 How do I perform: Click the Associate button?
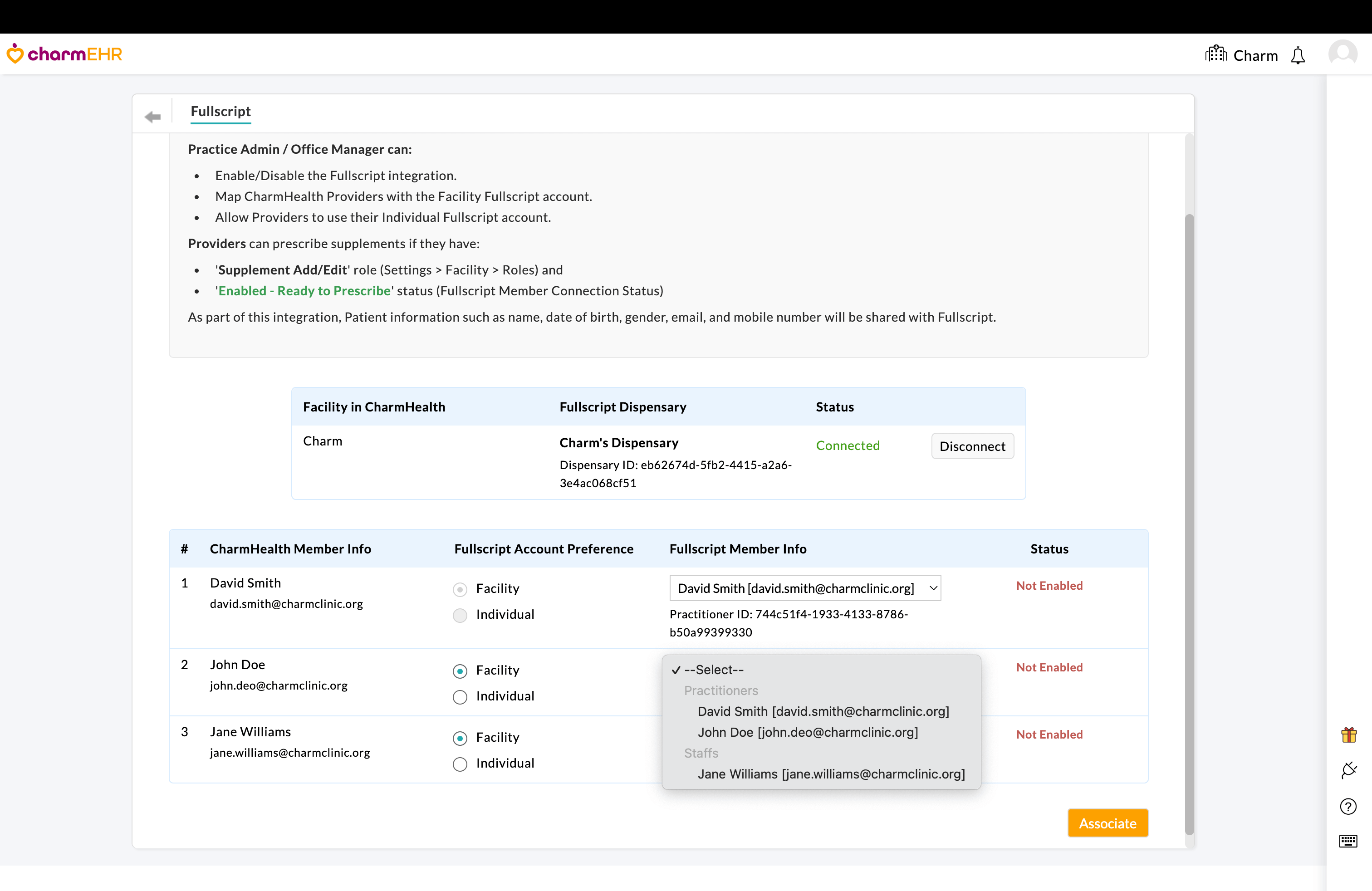point(1107,823)
